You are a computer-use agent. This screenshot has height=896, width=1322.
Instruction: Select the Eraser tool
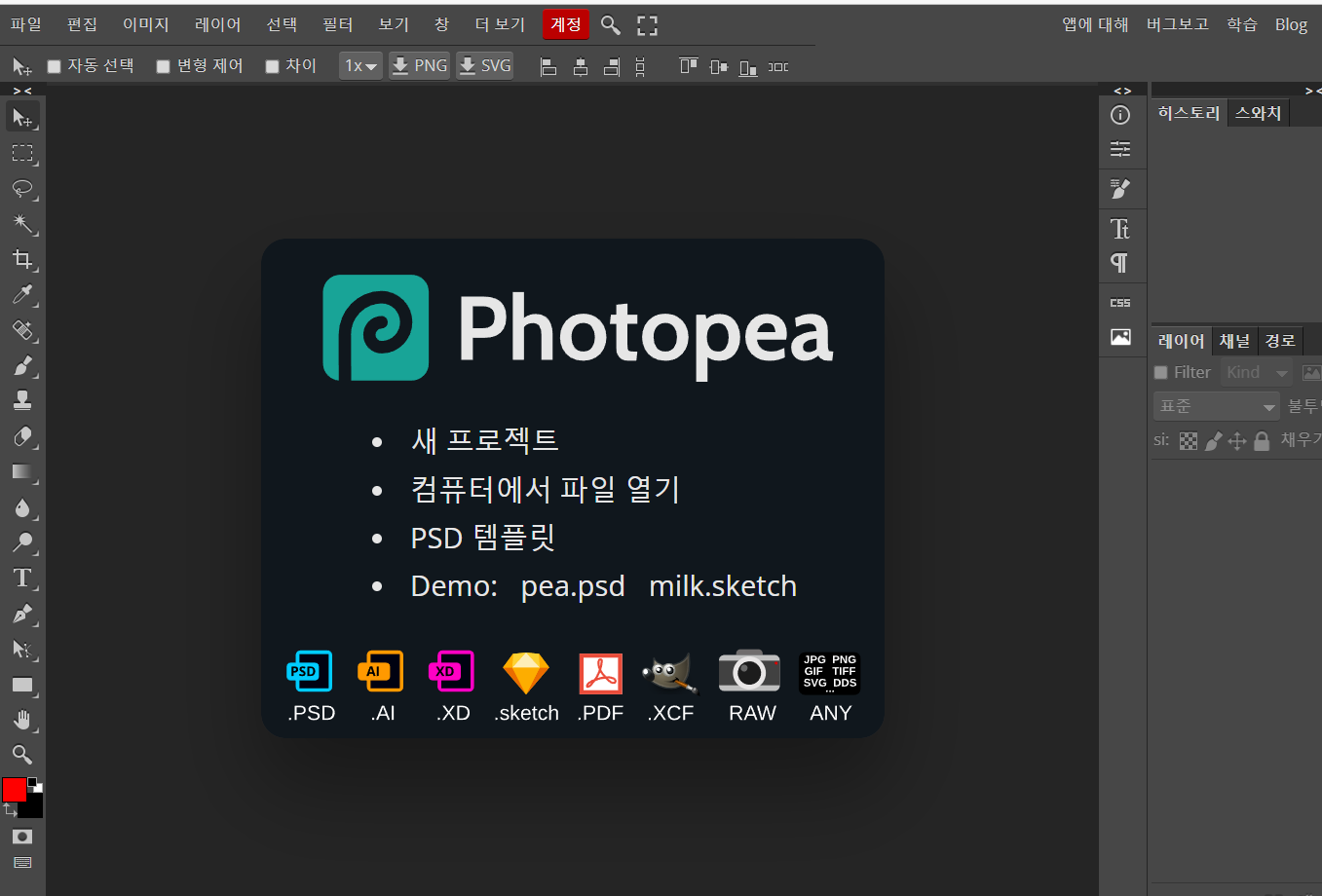click(22, 436)
